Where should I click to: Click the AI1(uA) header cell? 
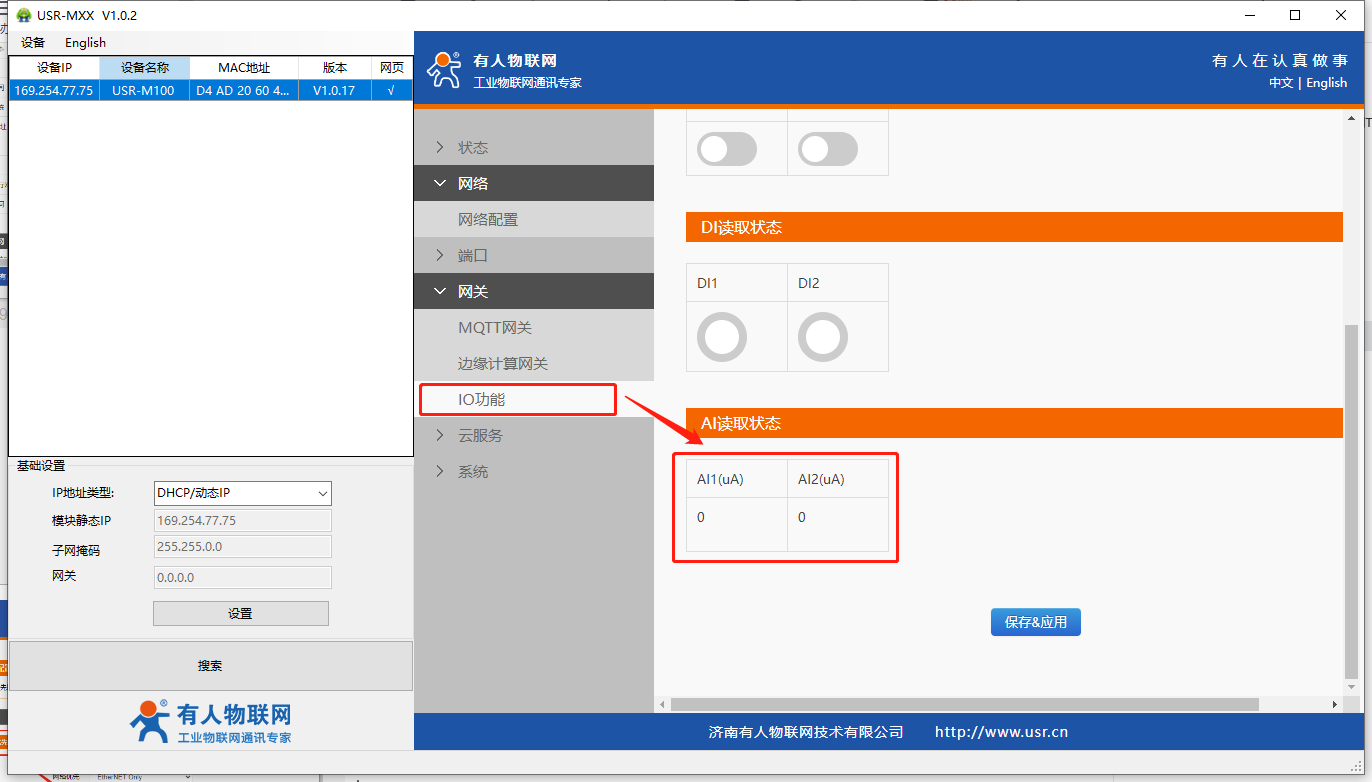point(737,479)
